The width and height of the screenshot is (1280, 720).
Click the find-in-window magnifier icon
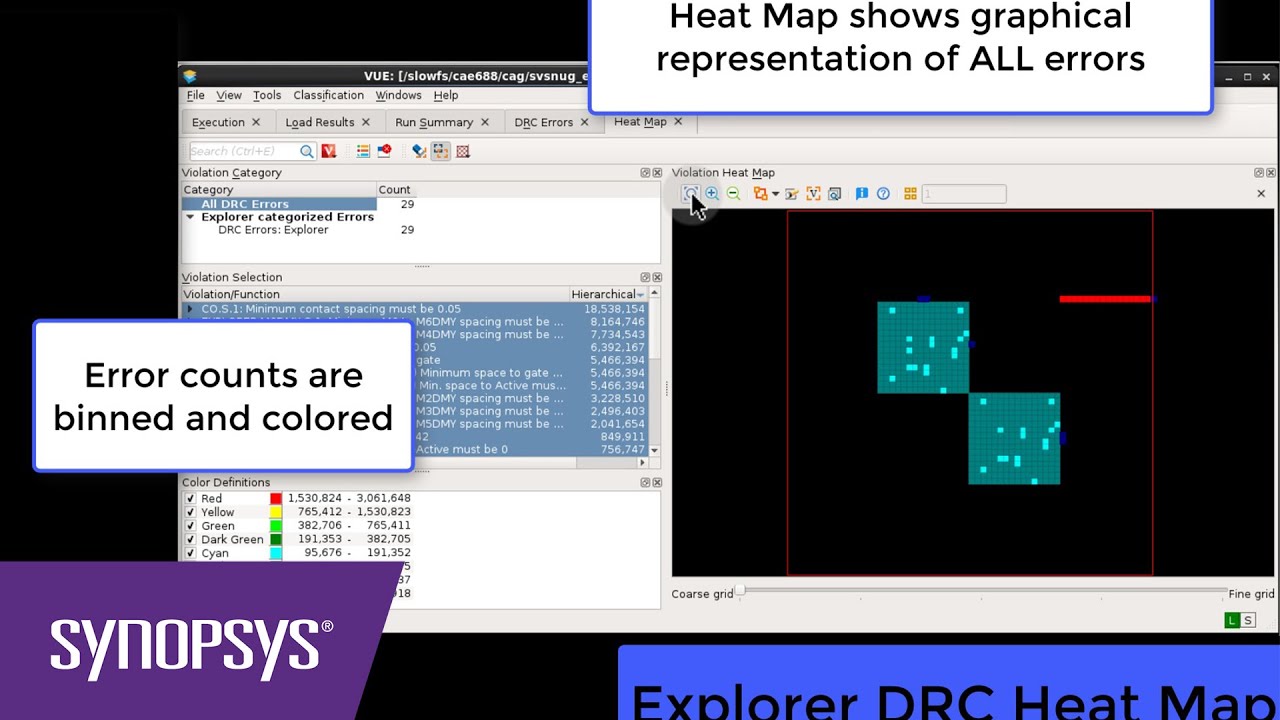click(x=835, y=194)
